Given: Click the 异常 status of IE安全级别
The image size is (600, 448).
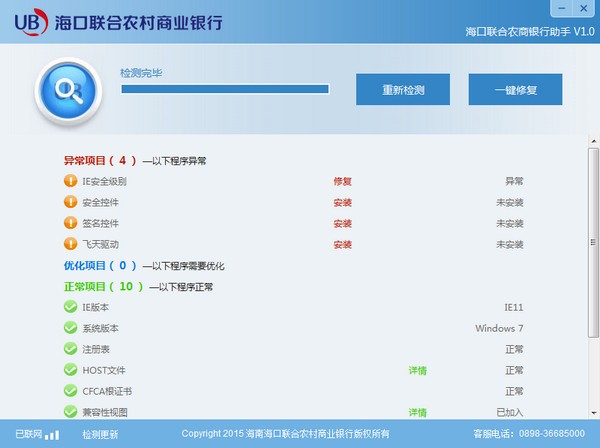Looking at the screenshot, I should [x=514, y=181].
